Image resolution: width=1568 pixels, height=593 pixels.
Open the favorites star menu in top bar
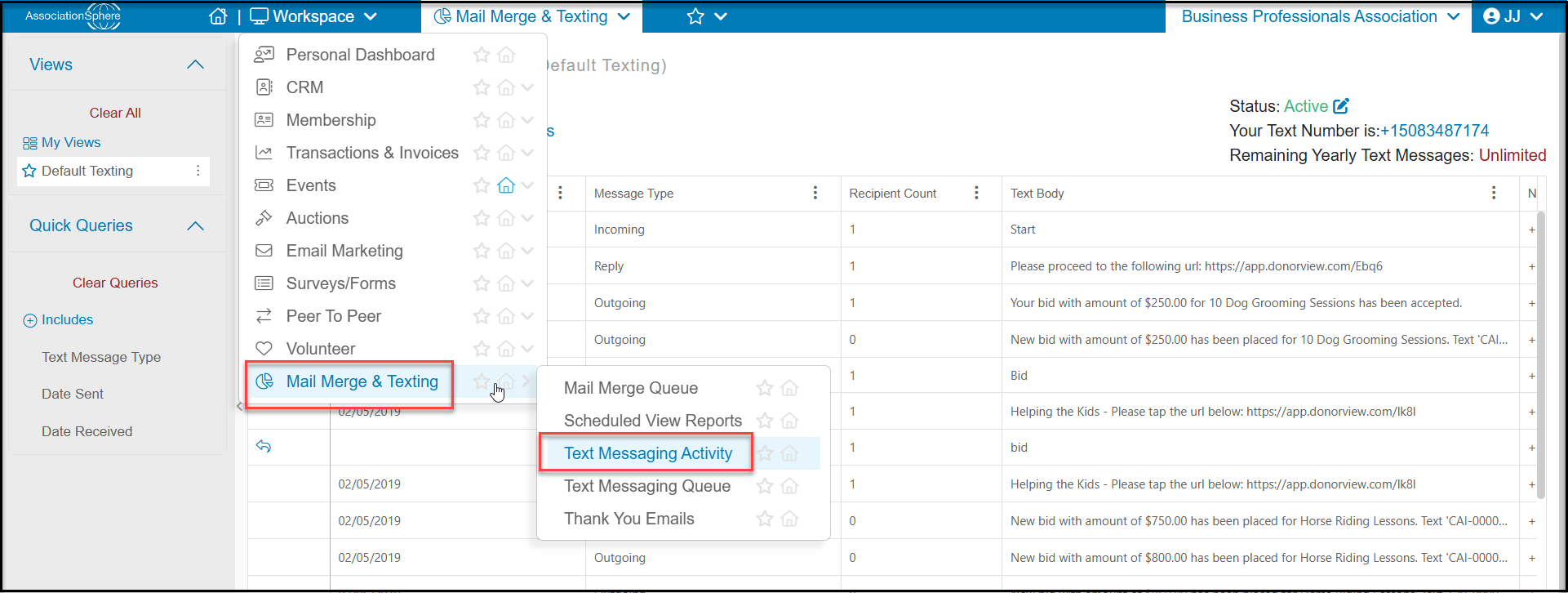click(x=707, y=16)
